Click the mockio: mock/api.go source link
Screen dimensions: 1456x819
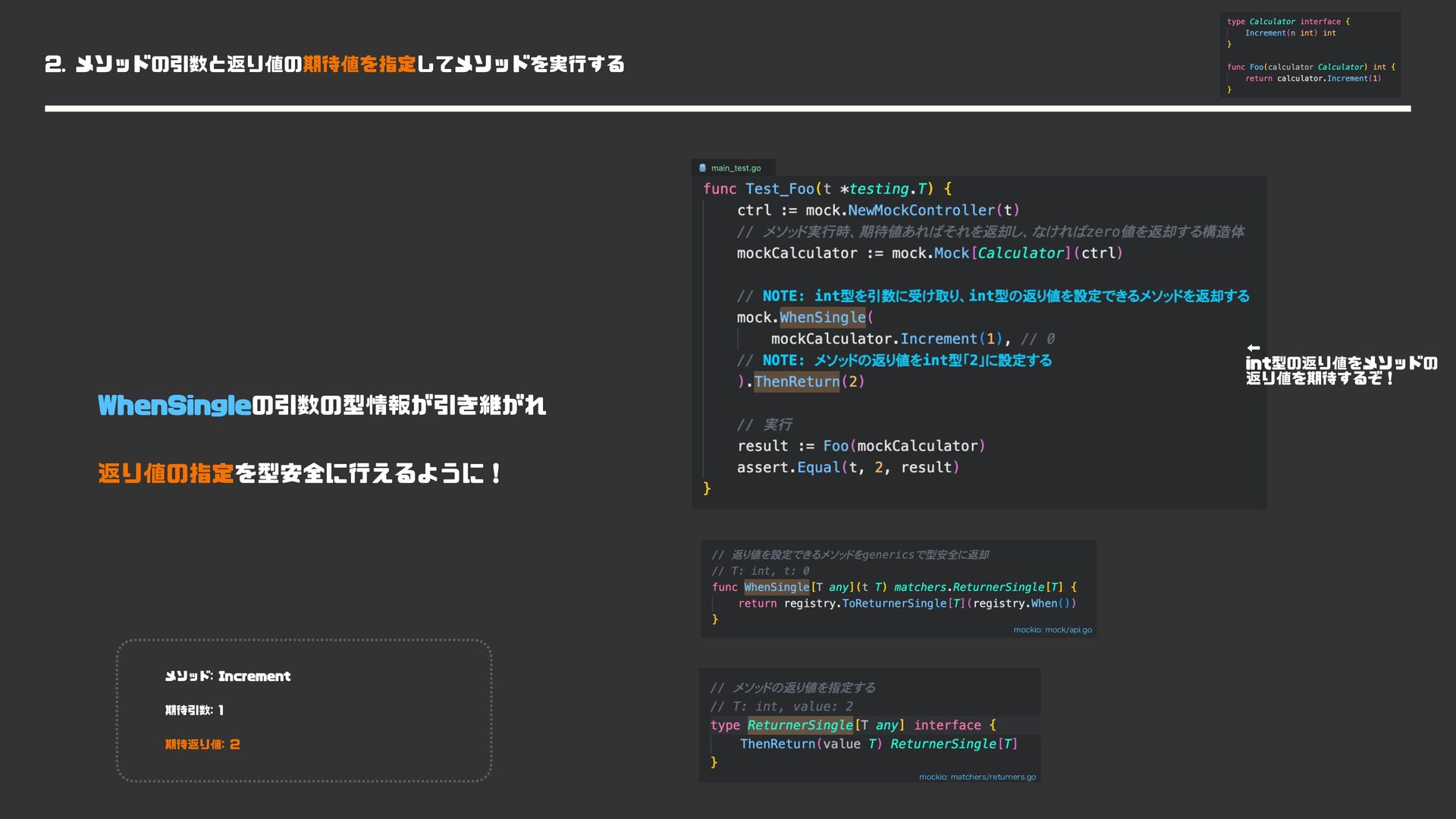click(x=1053, y=629)
